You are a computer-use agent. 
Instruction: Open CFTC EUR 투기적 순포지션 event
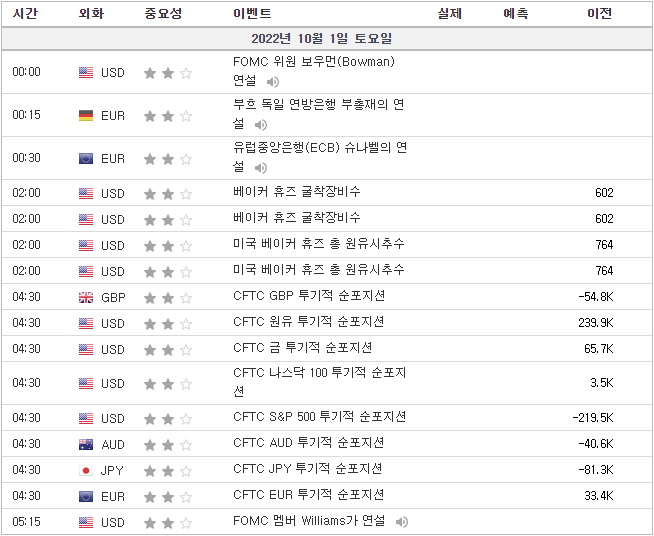tap(309, 495)
